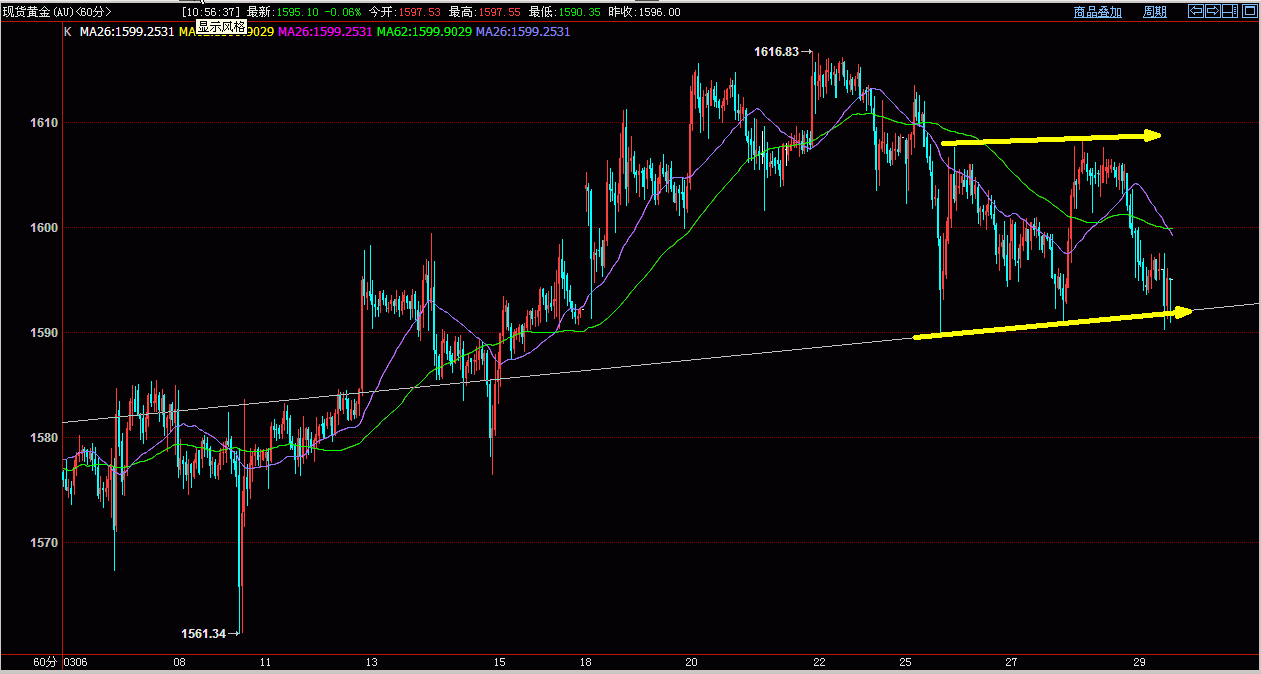1261x674 pixels.
Task: Click the K indicator label
Action: click(x=67, y=32)
